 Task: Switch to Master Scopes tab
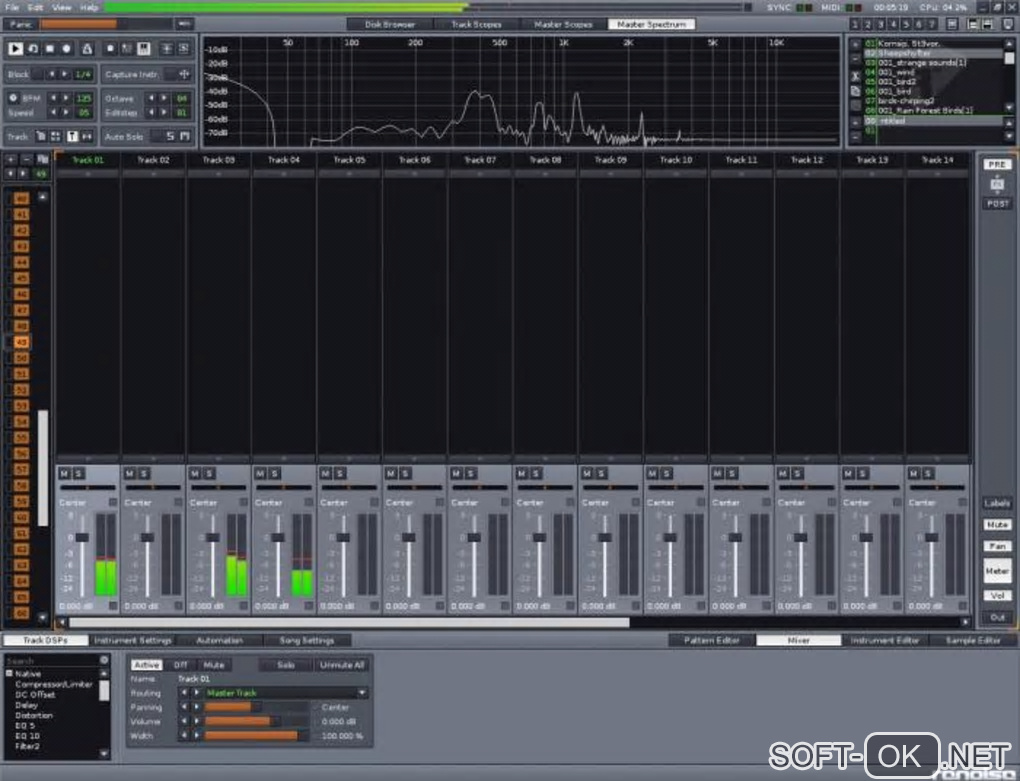(563, 24)
